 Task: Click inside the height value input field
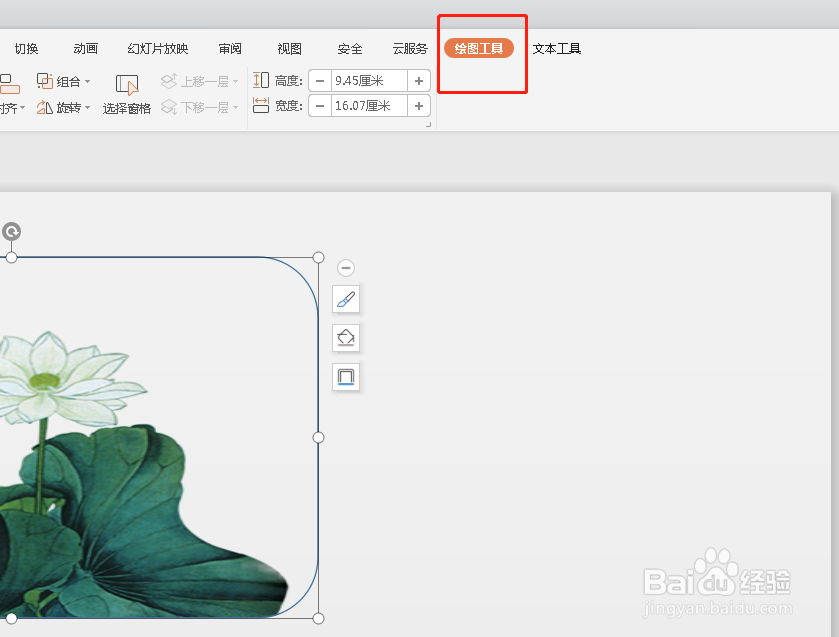pyautogui.click(x=367, y=81)
